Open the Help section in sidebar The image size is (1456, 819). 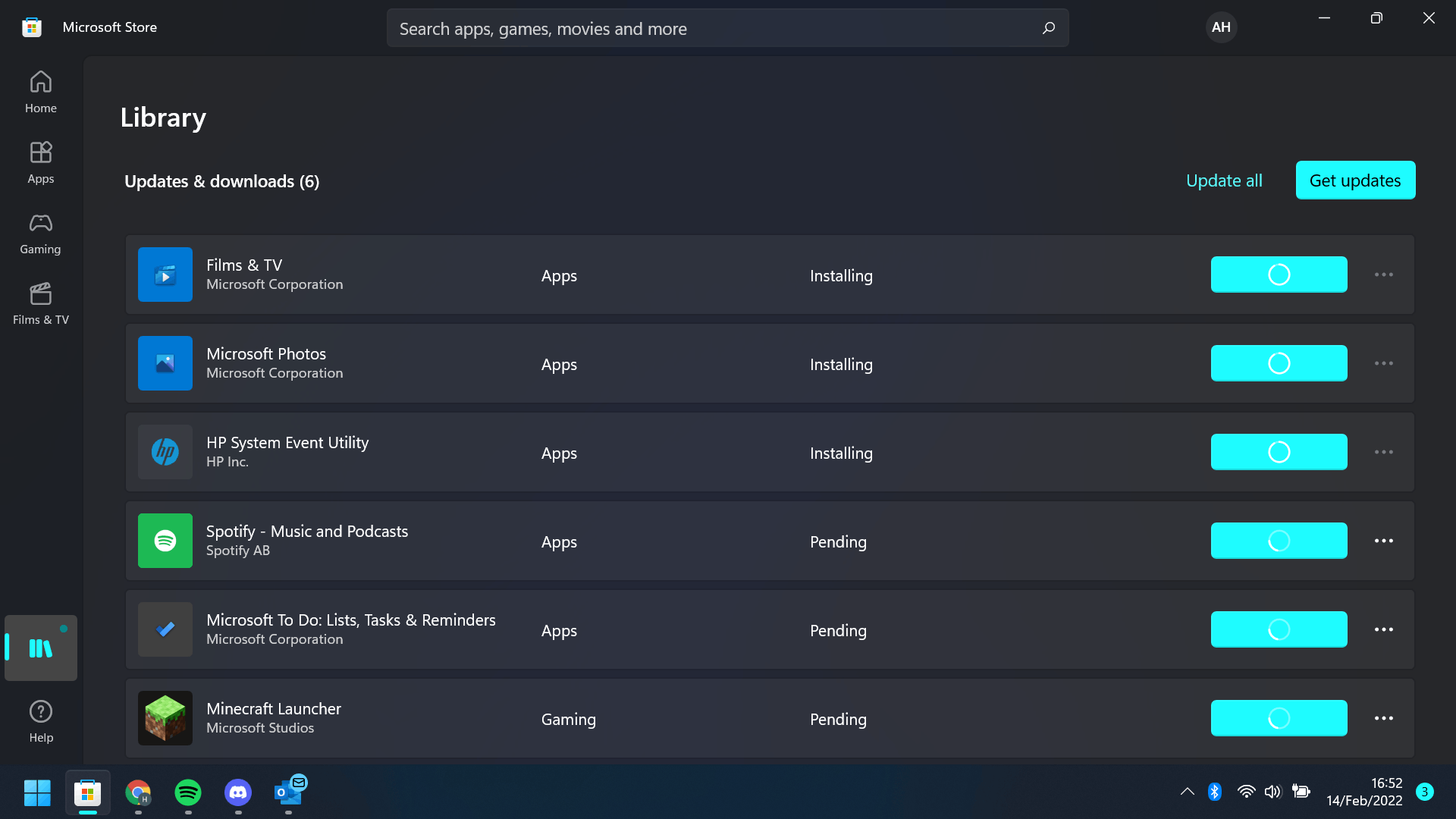tap(41, 721)
